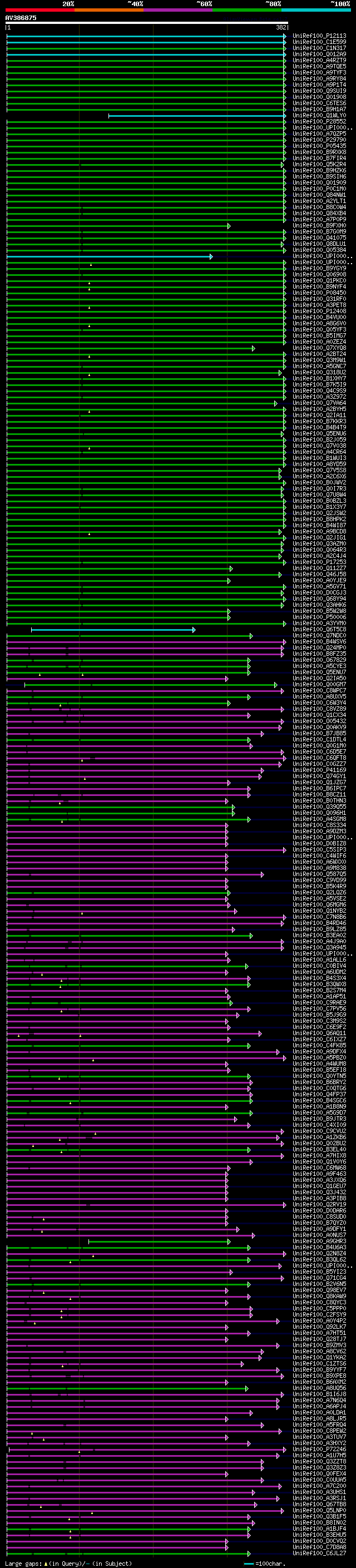Select hit label UniRef100_P05435
356x1568 pixels.
pos(319,146)
